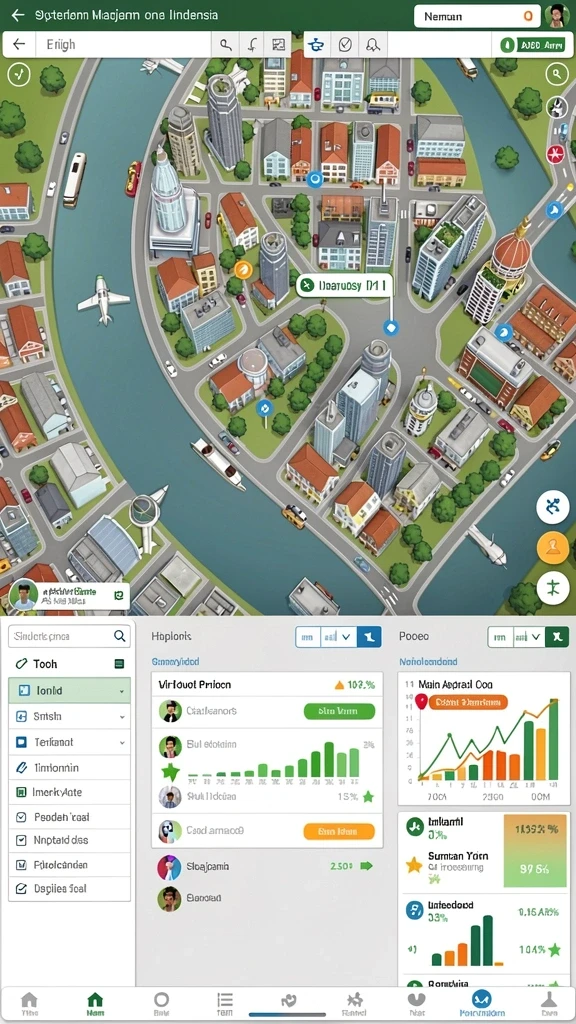The width and height of the screenshot is (576, 1024).
Task: Select the blue pin in the riverside park
Action: point(264,409)
